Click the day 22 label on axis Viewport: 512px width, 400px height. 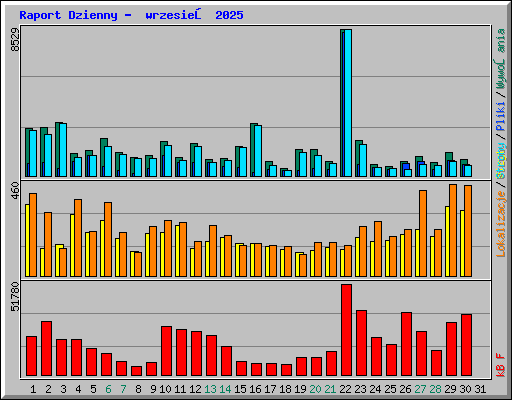coord(345,389)
